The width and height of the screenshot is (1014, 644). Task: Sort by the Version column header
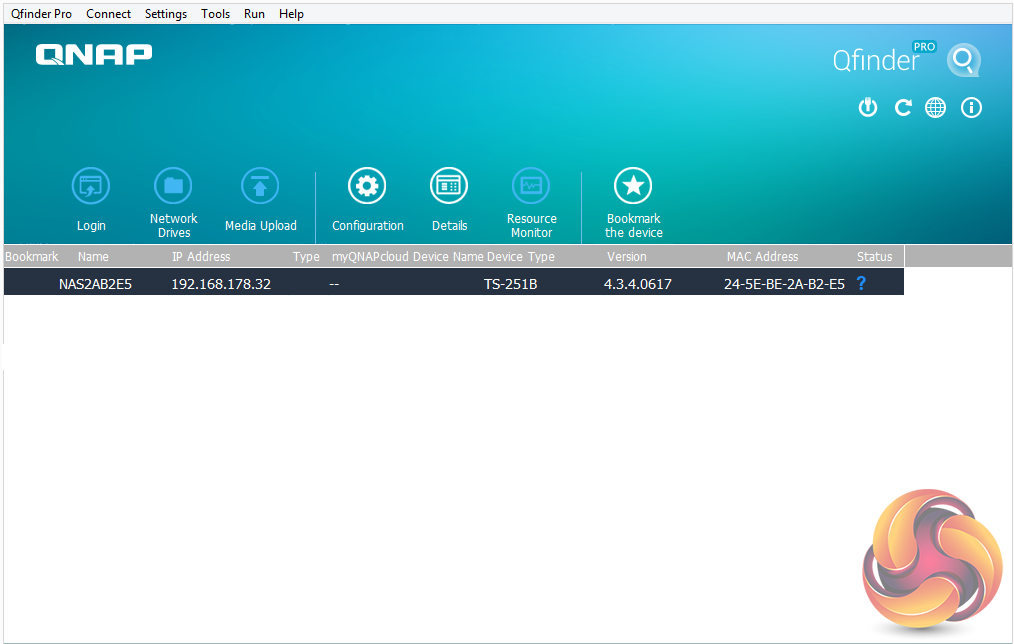(x=627, y=257)
